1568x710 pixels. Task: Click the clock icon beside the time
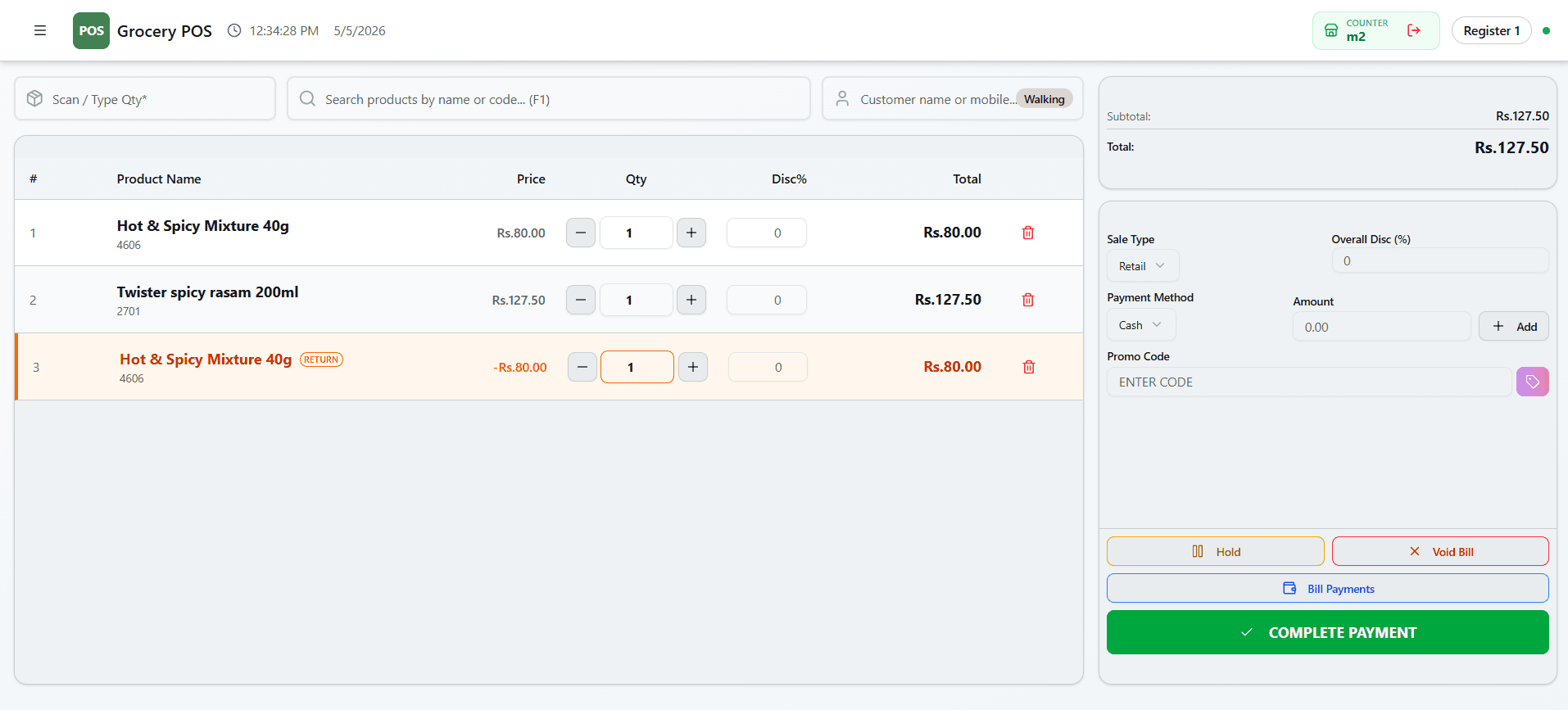tap(234, 30)
